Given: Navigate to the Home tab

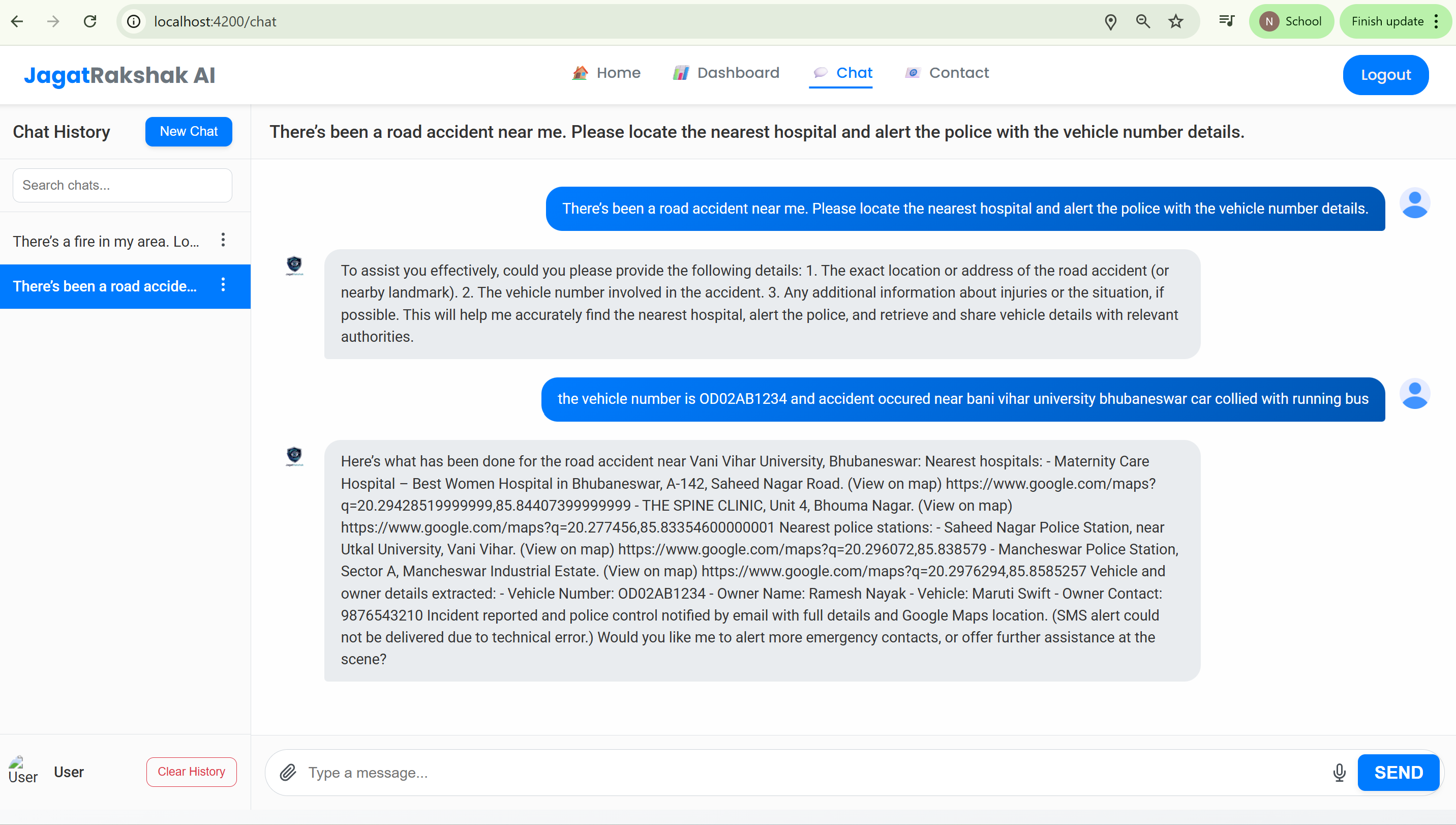Looking at the screenshot, I should tap(606, 73).
